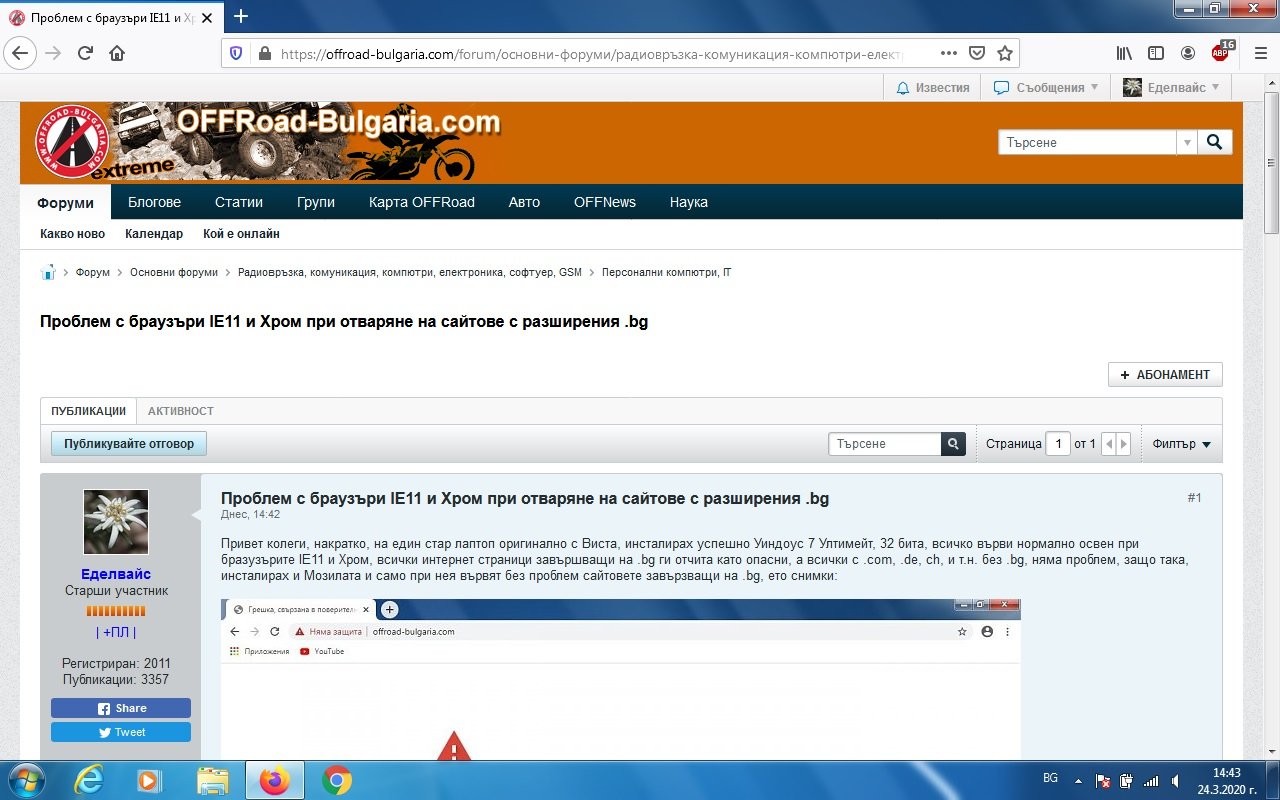The height and width of the screenshot is (800, 1280).
Task: Open the Adblock Plus extension popup
Action: click(x=1221, y=52)
